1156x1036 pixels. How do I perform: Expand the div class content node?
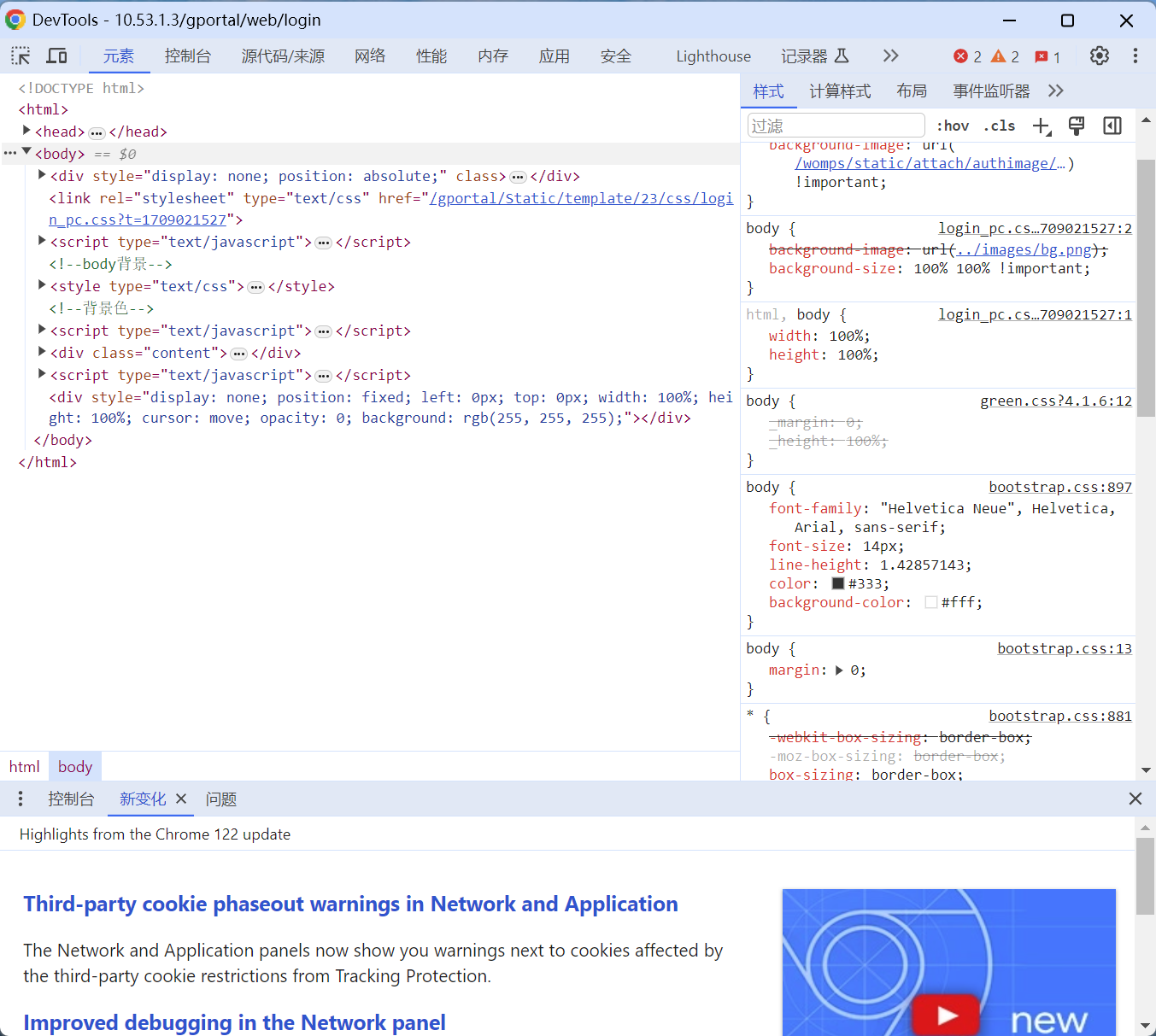pos(42,352)
